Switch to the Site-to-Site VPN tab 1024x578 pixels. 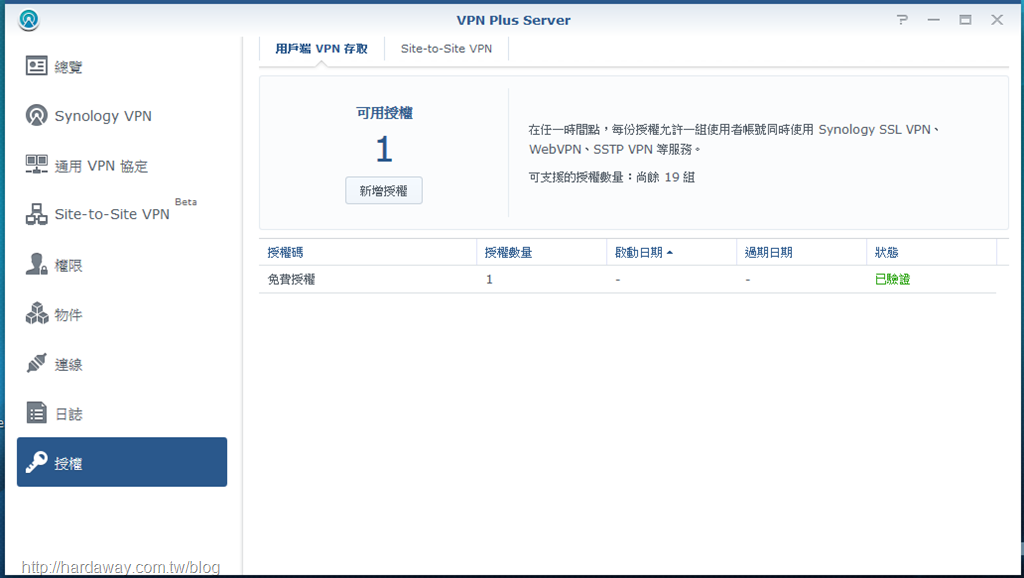click(446, 49)
